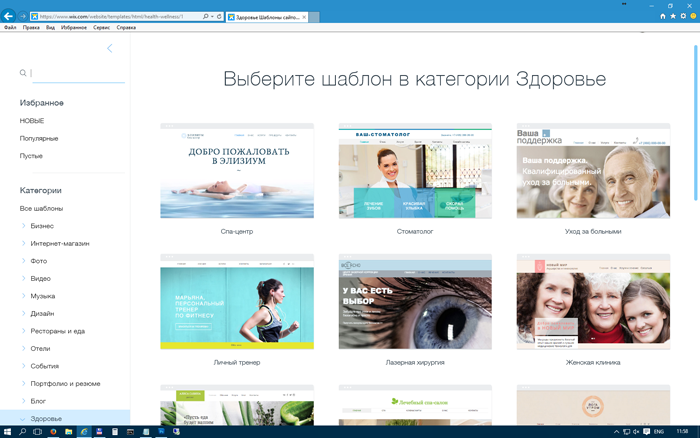The height and width of the screenshot is (438, 700).
Task: Open the Спа-центр template thumbnail
Action: 237,171
